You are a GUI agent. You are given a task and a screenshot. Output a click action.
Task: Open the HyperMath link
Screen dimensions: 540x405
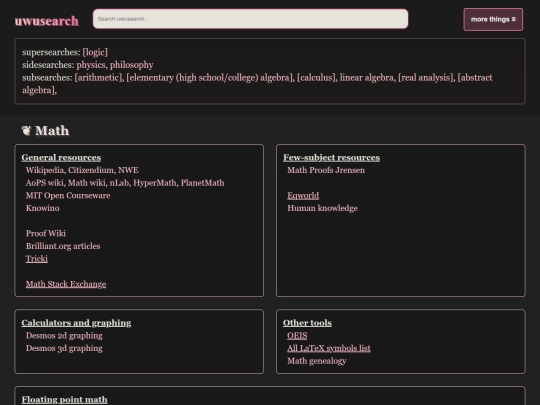[155, 183]
